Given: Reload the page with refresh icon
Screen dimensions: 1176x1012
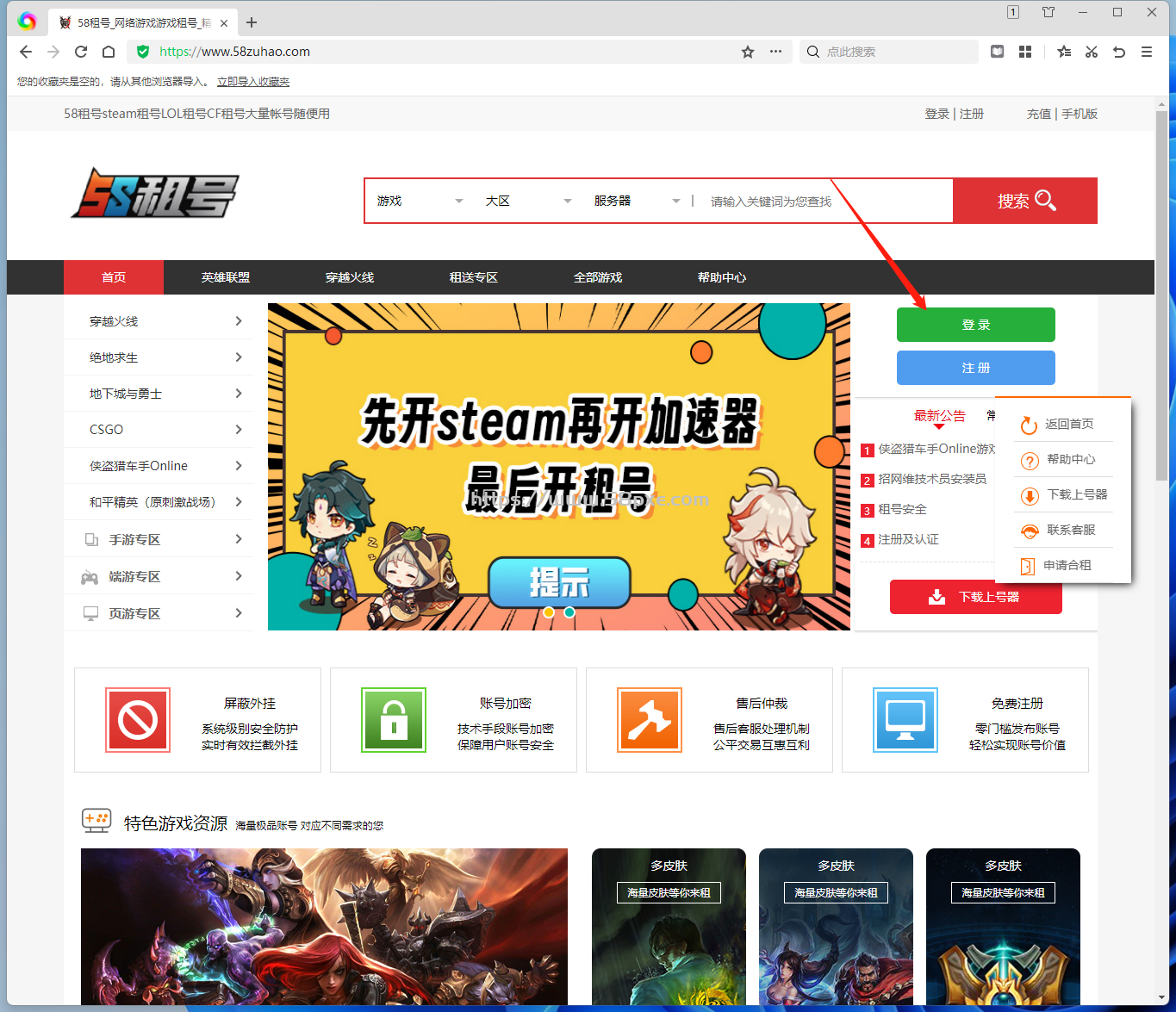Looking at the screenshot, I should 81,52.
